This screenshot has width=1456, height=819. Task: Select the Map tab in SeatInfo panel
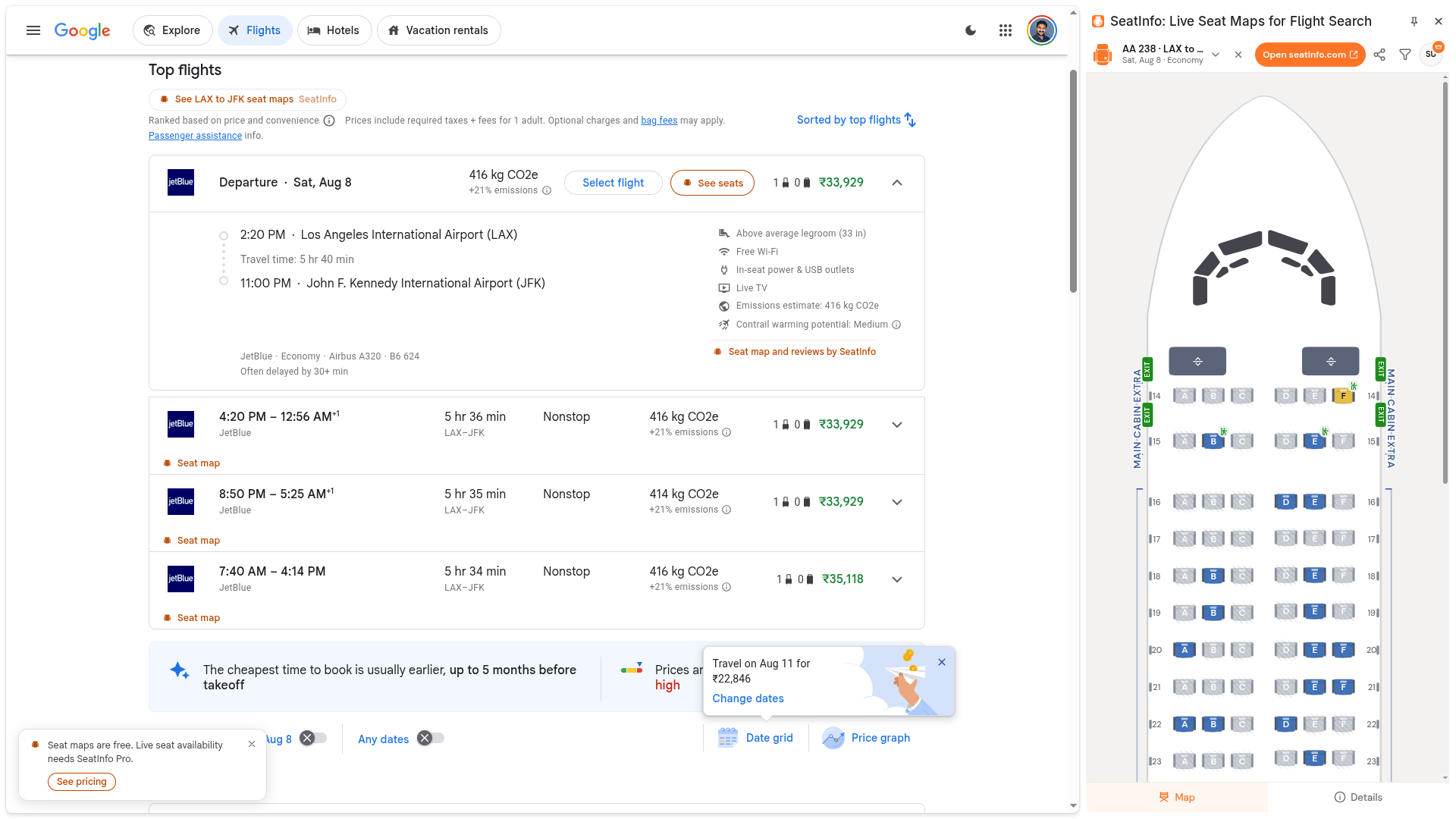click(1176, 797)
